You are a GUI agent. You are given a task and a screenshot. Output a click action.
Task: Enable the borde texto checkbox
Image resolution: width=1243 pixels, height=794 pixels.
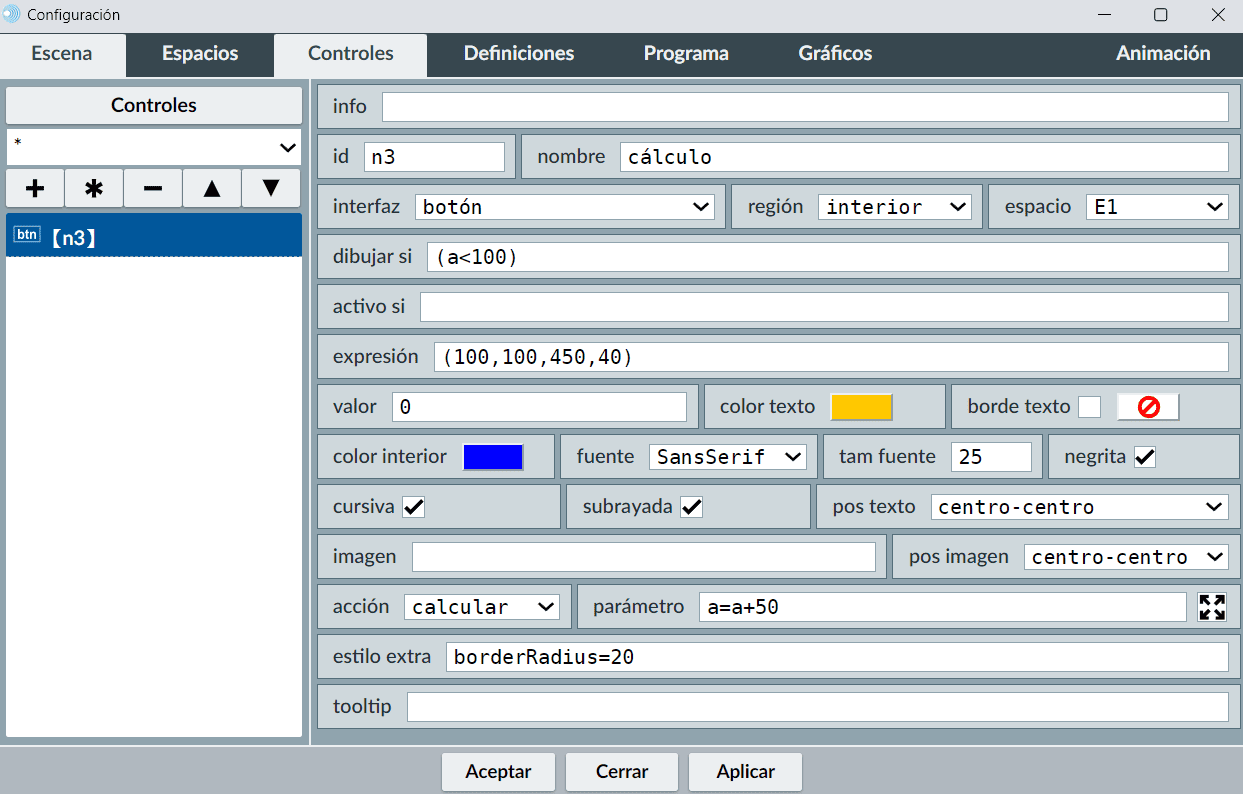click(x=1089, y=407)
